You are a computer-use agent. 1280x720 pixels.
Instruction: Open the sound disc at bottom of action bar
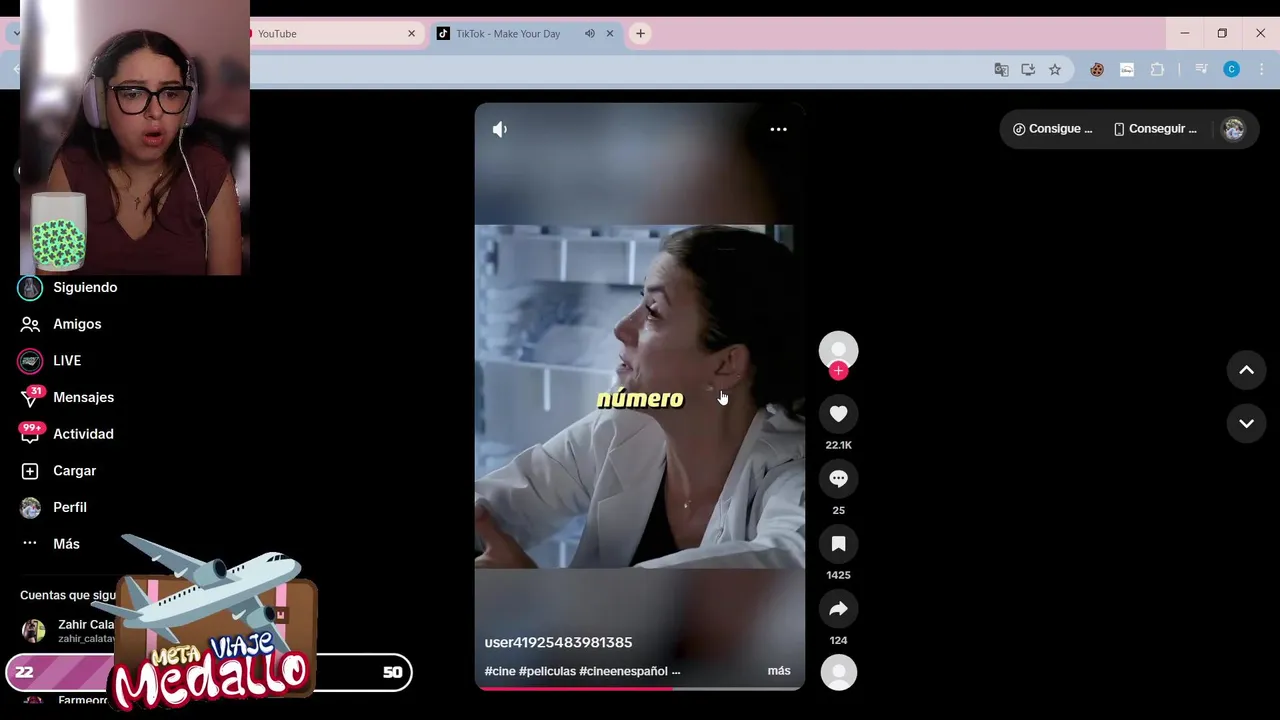pyautogui.click(x=838, y=672)
